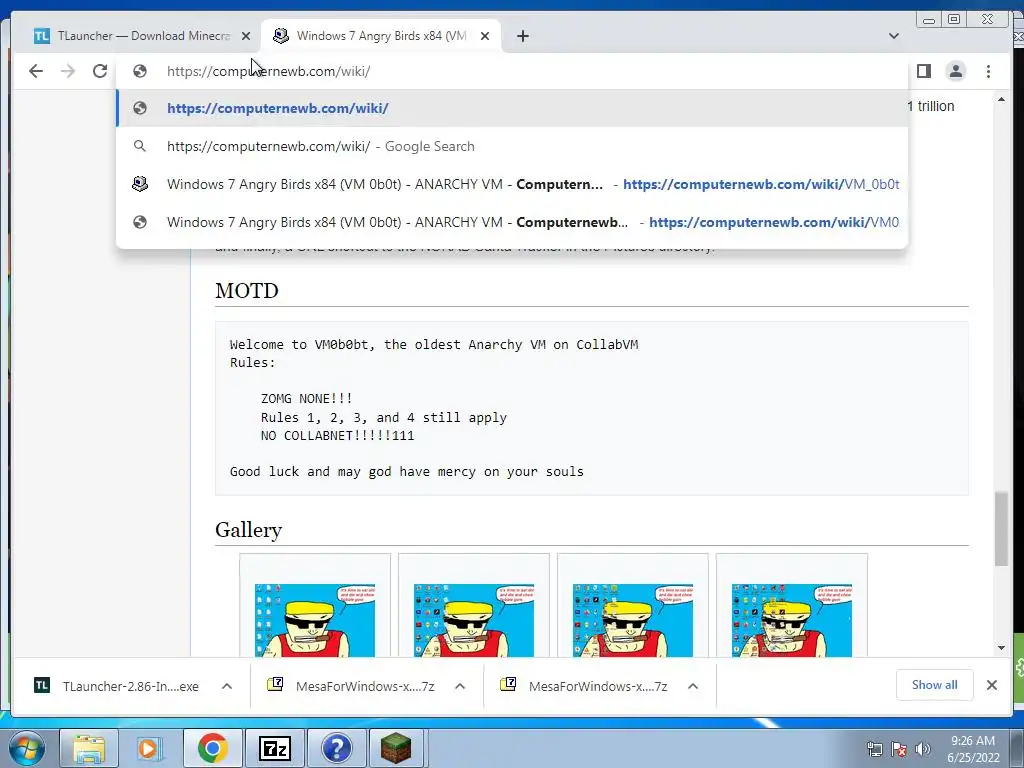The image size is (1024, 768).
Task: Select the highlighted computernewb.com/wiki/ suggestion
Action: coord(511,108)
